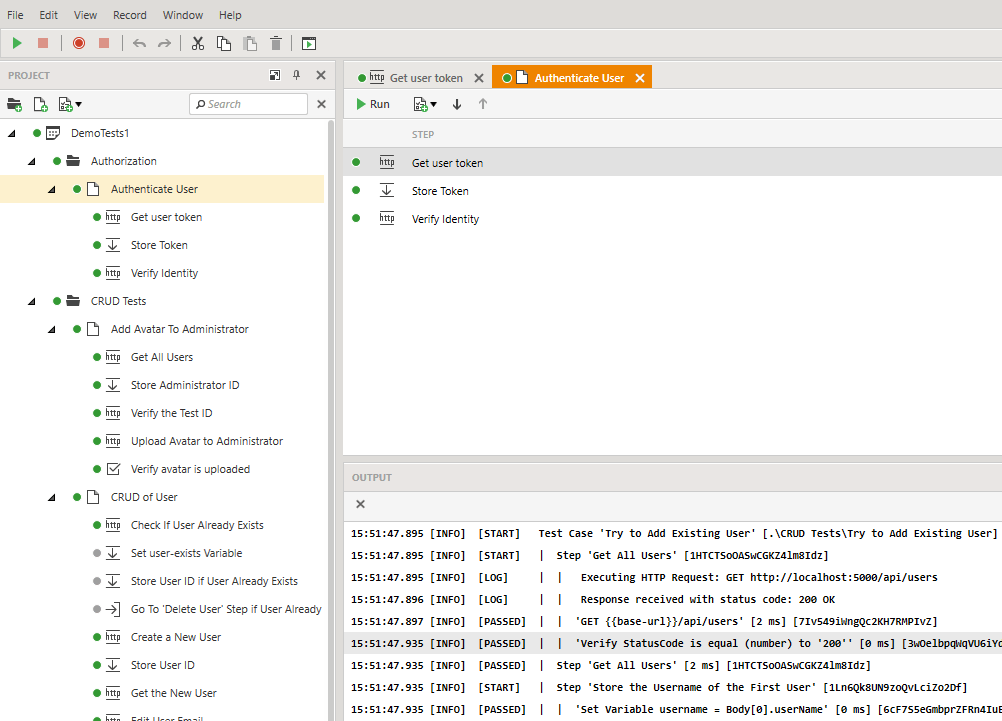Viewport: 1002px width, 721px height.
Task: Click the Copy icon in toolbar
Action: point(224,43)
